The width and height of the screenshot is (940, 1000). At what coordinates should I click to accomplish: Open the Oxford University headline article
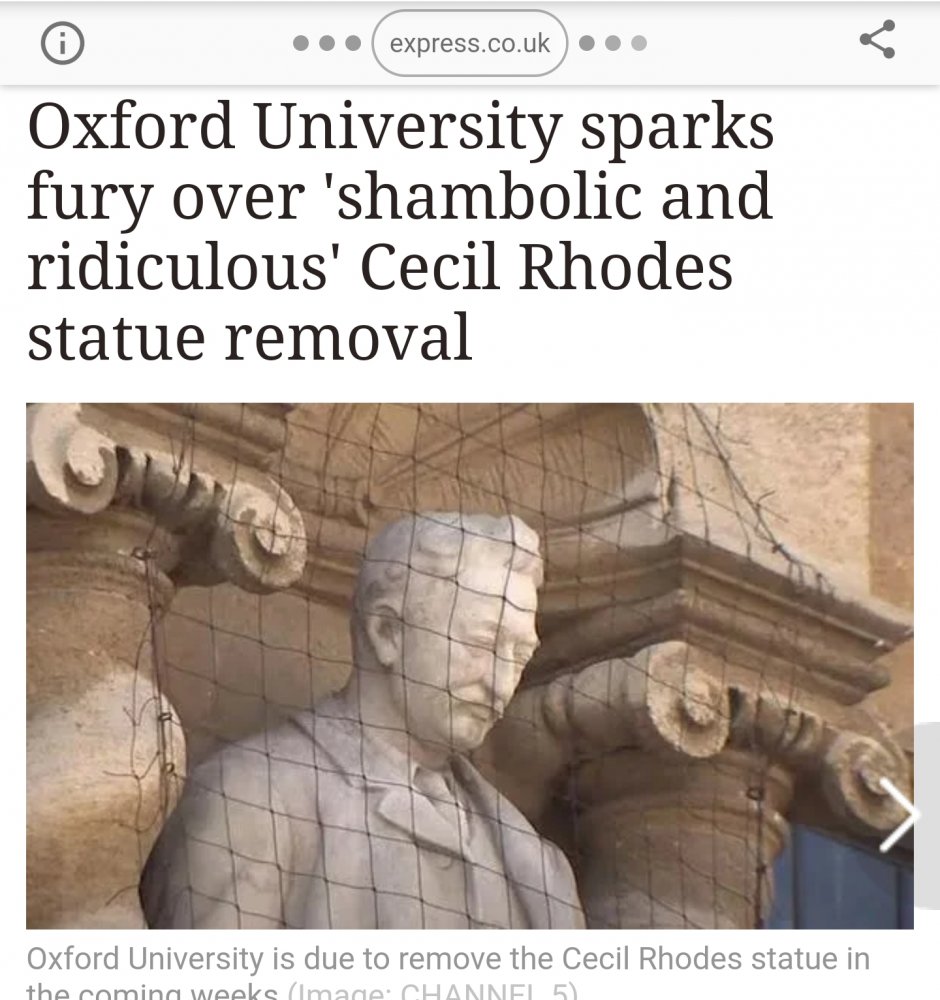400,230
